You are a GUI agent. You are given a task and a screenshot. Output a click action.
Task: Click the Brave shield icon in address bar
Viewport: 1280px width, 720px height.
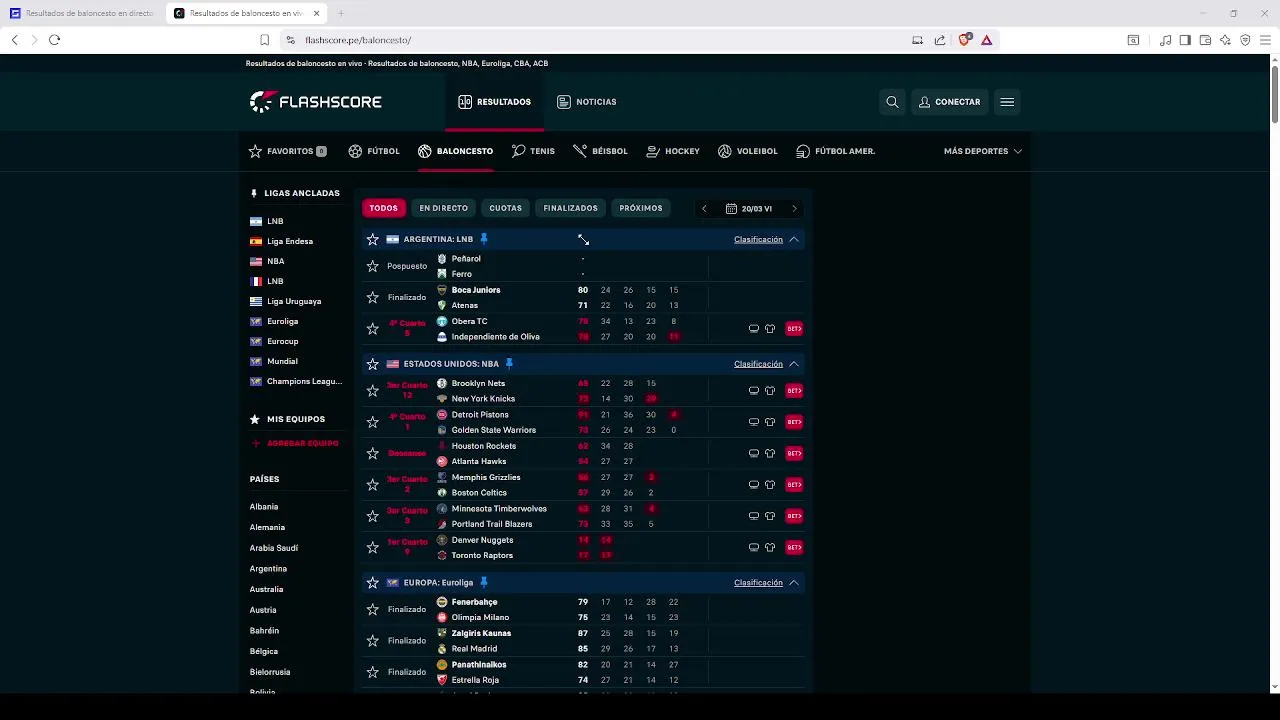(x=964, y=40)
